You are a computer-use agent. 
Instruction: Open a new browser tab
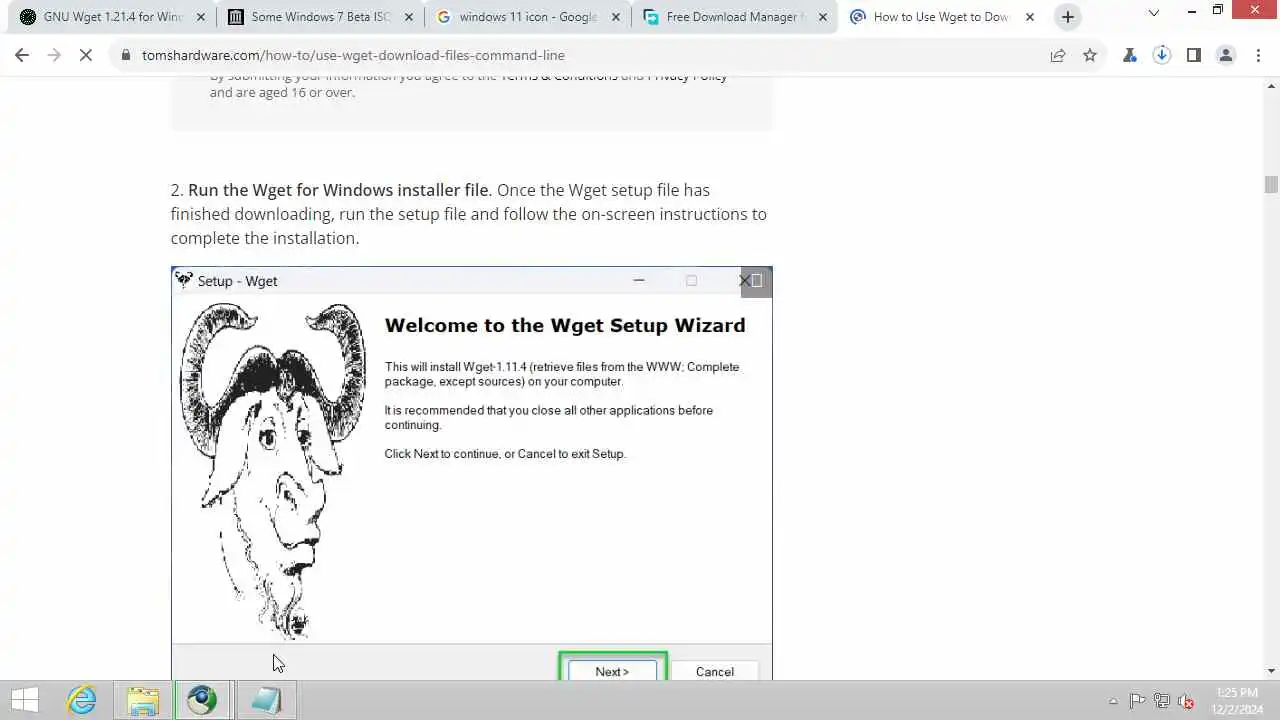pos(1068,17)
